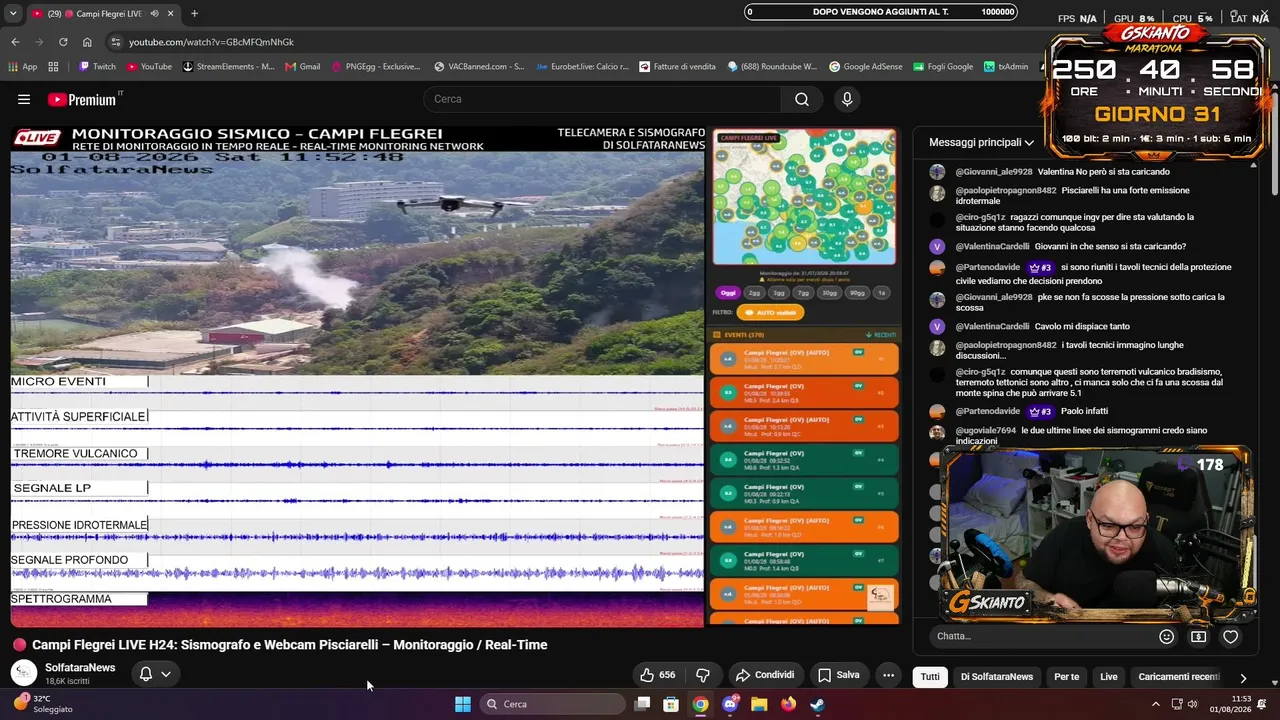Start voice search with the microphone icon
1280x720 pixels.
847,99
